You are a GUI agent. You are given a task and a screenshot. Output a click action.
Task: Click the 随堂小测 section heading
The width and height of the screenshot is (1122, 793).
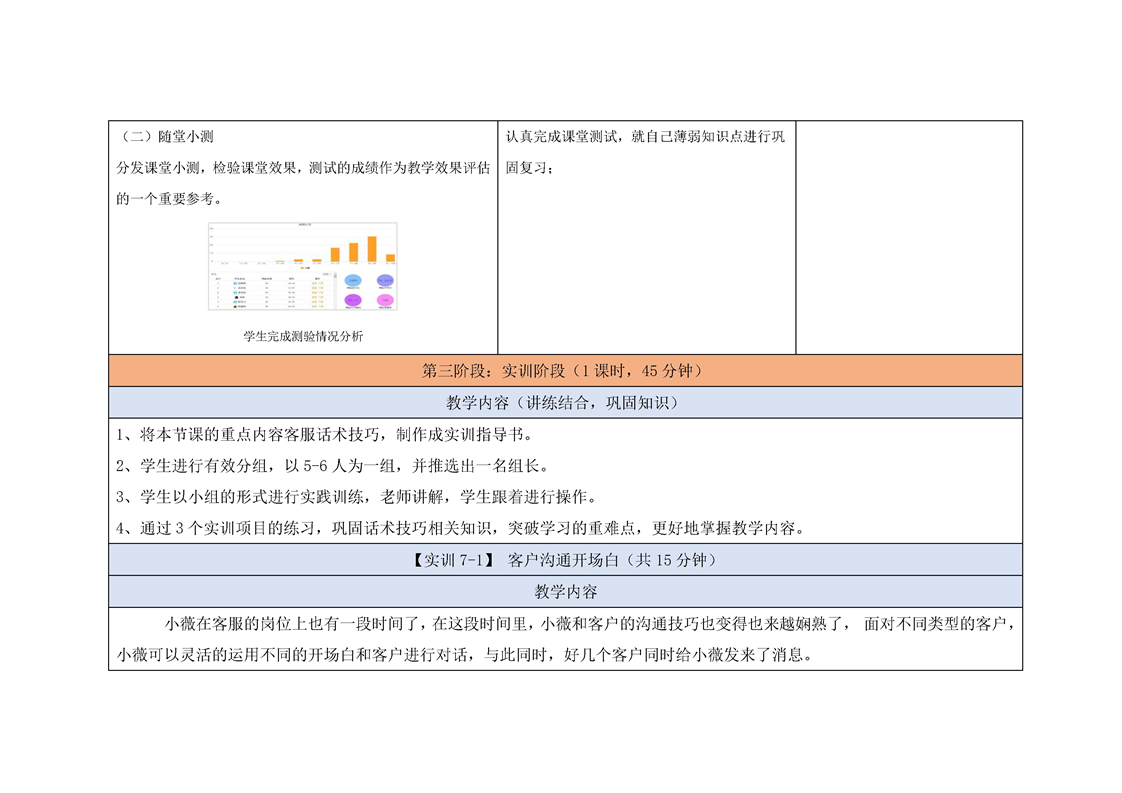pos(166,137)
